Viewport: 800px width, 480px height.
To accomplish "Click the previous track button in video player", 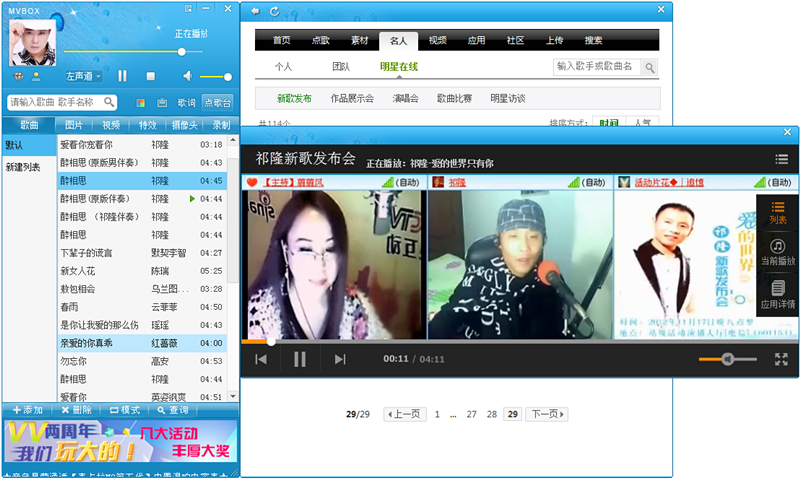I will coord(261,359).
